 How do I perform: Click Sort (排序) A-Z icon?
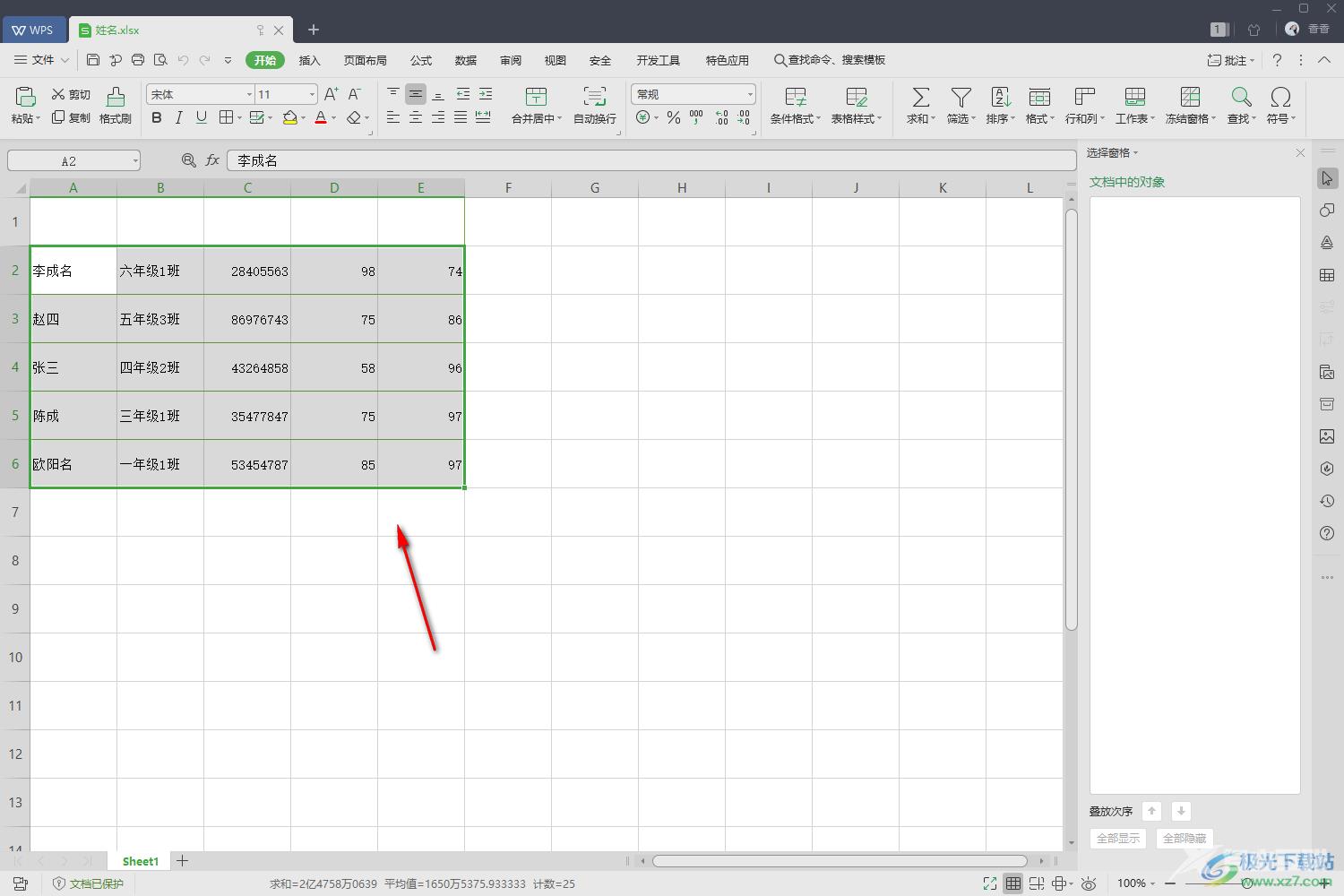click(x=1000, y=97)
